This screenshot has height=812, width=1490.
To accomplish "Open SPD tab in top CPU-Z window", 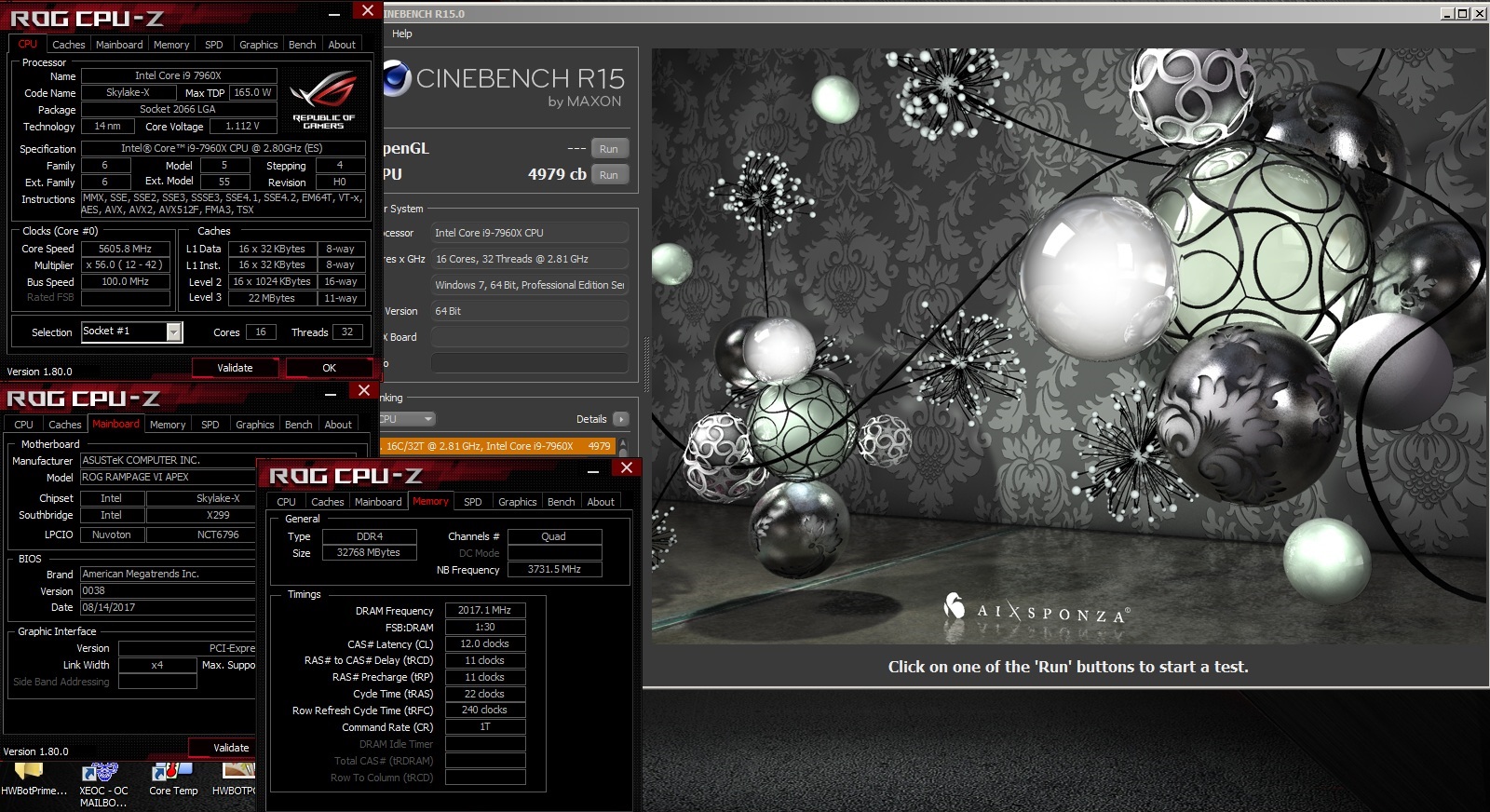I will (x=214, y=45).
